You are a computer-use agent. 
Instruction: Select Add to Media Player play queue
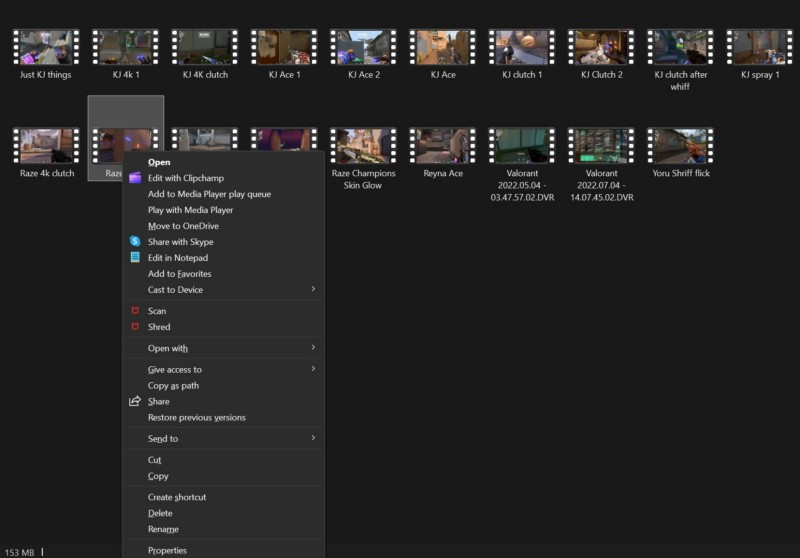(x=209, y=194)
